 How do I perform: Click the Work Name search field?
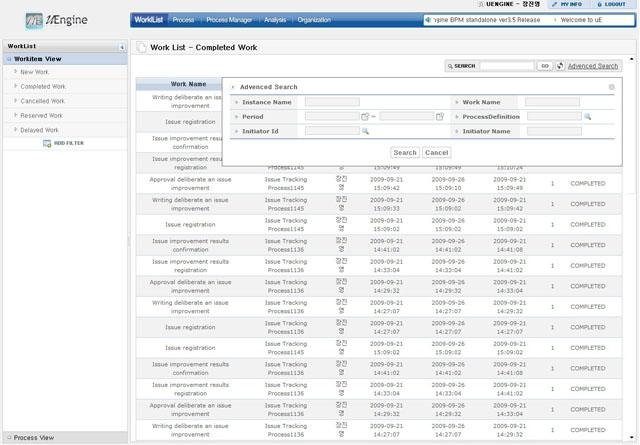[x=552, y=102]
